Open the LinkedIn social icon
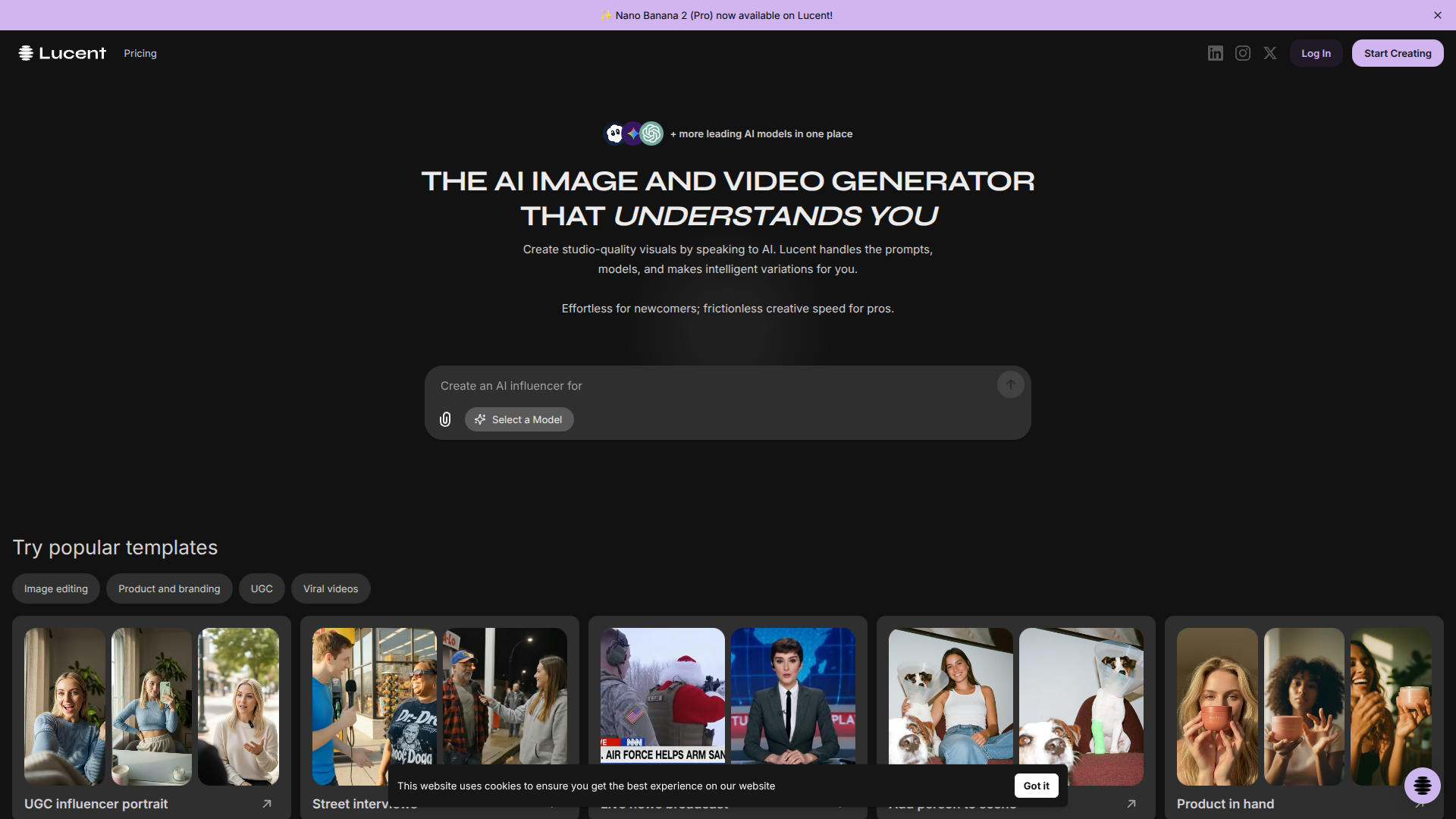The height and width of the screenshot is (819, 1456). coord(1215,53)
